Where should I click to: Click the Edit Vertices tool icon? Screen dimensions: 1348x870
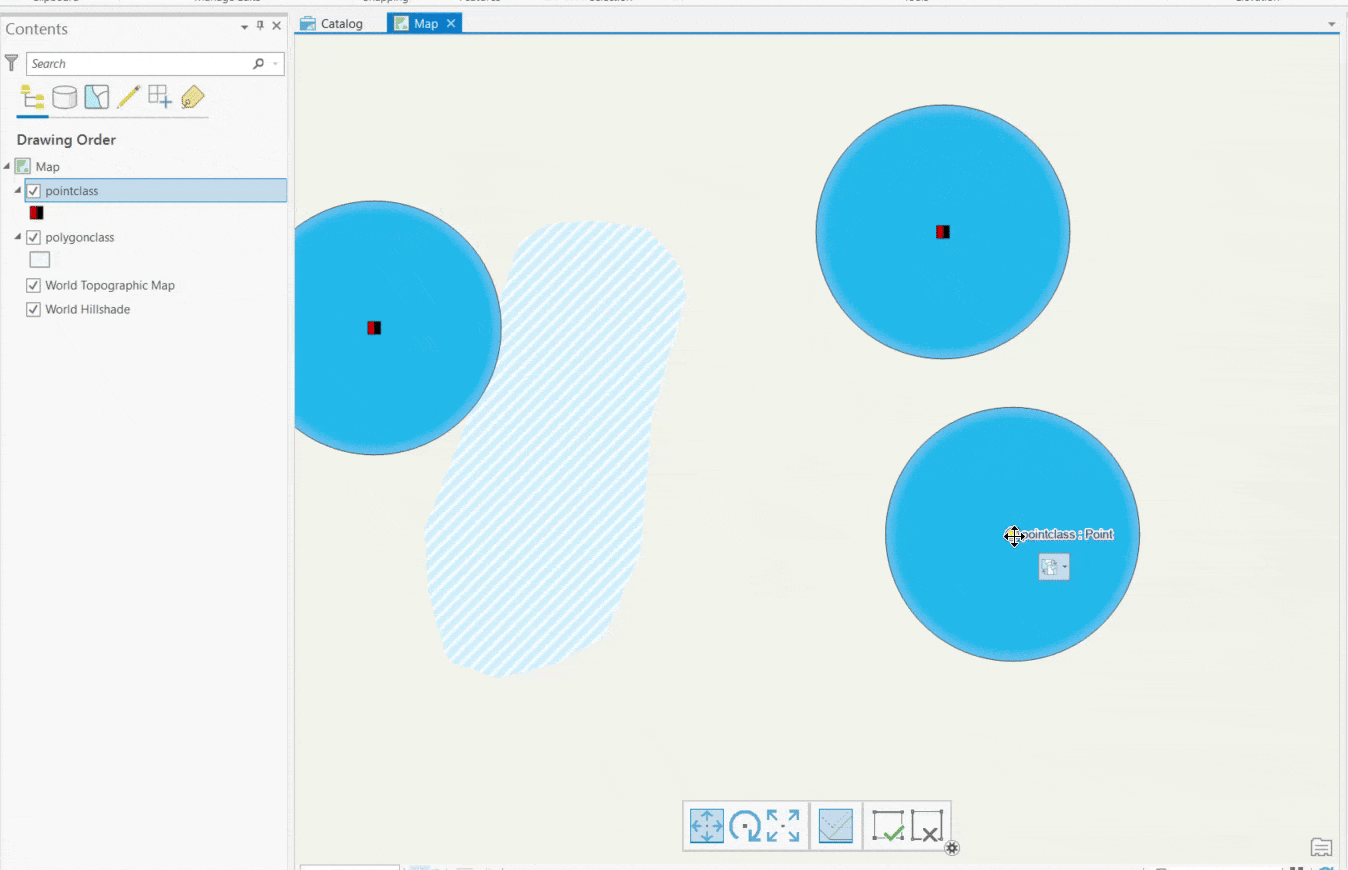(836, 826)
